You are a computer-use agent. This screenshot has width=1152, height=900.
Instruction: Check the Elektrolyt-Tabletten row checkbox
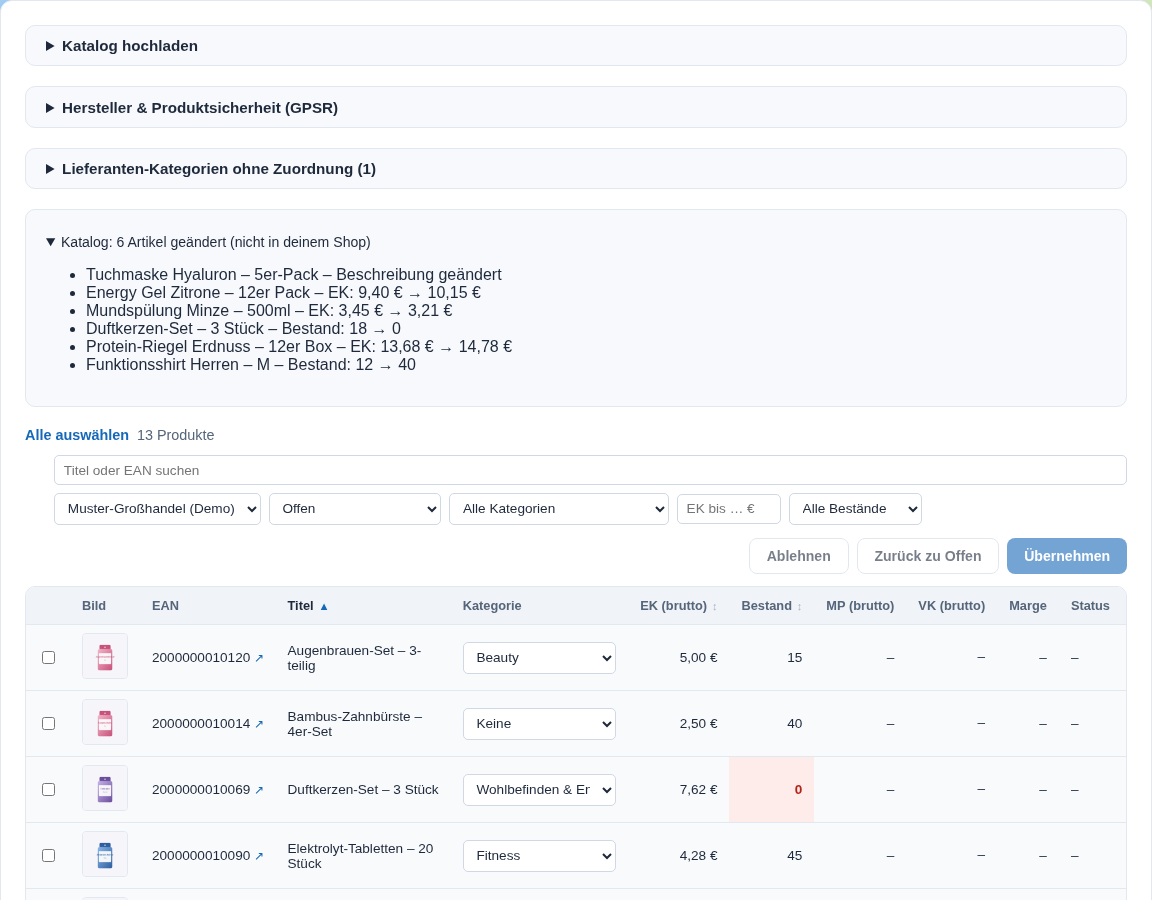48,856
